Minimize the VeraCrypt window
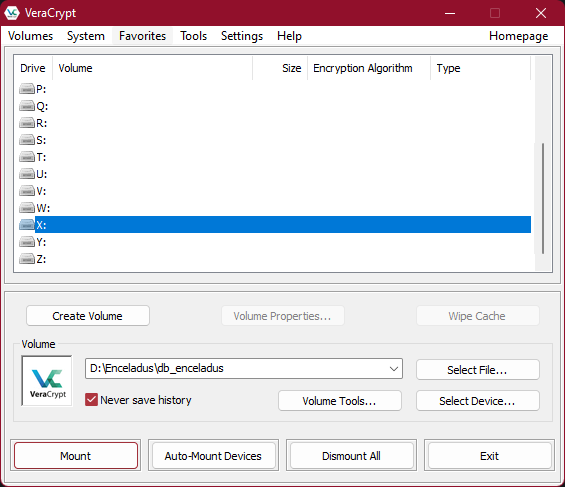The width and height of the screenshot is (565, 487). click(450, 13)
